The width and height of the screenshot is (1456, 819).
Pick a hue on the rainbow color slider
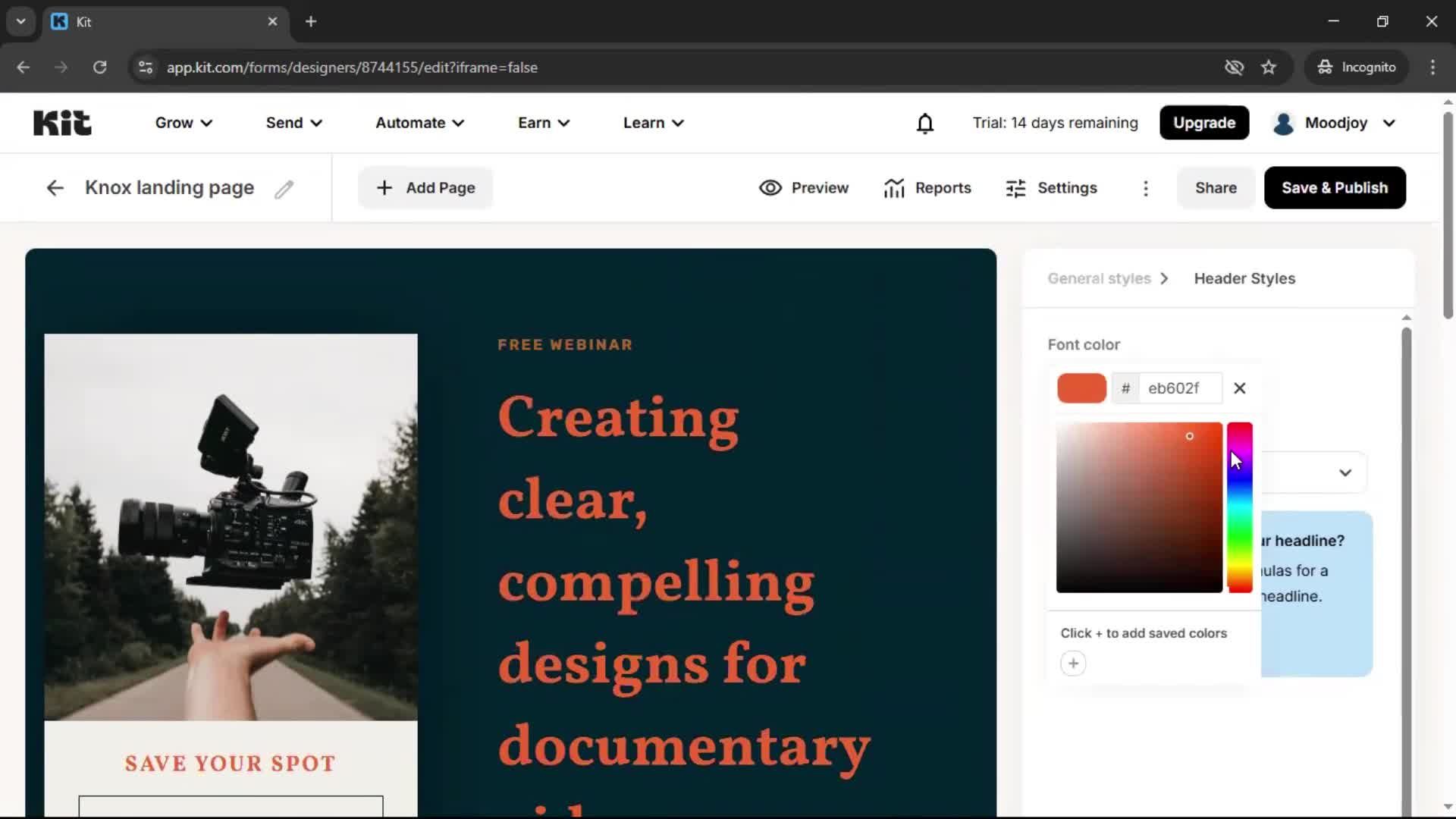coord(1238,508)
